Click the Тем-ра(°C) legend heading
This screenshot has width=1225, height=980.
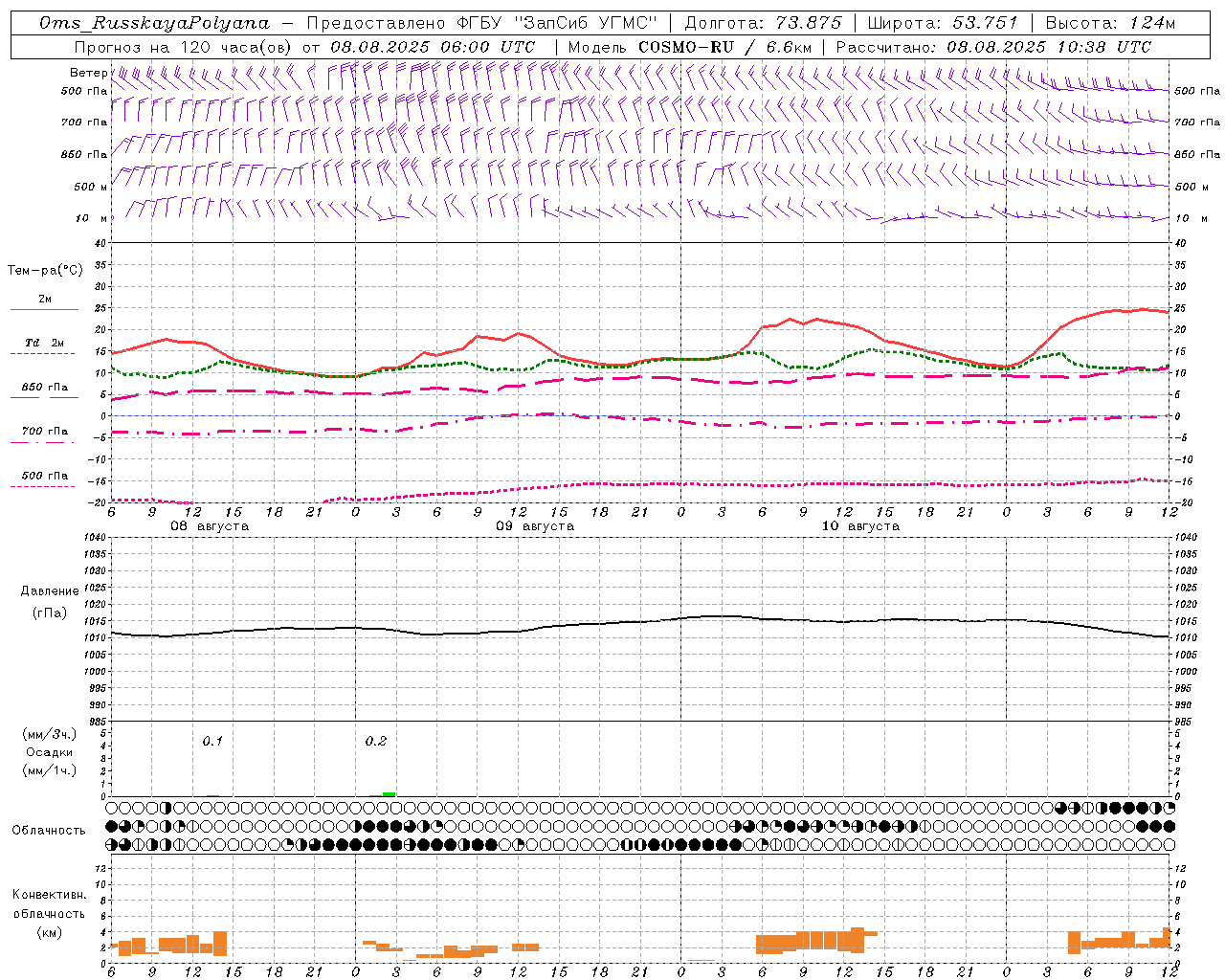(45, 271)
